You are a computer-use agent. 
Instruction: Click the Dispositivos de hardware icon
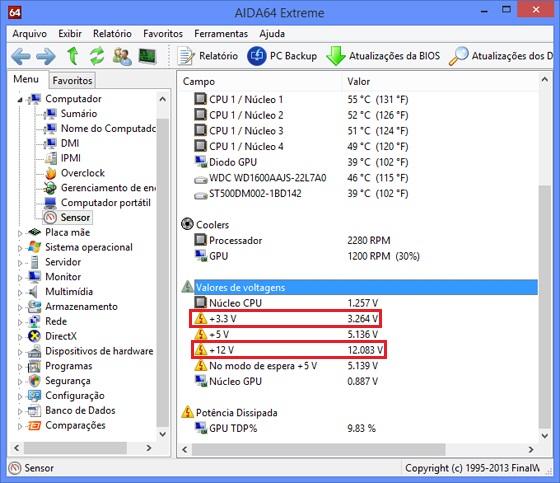pyautogui.click(x=34, y=352)
